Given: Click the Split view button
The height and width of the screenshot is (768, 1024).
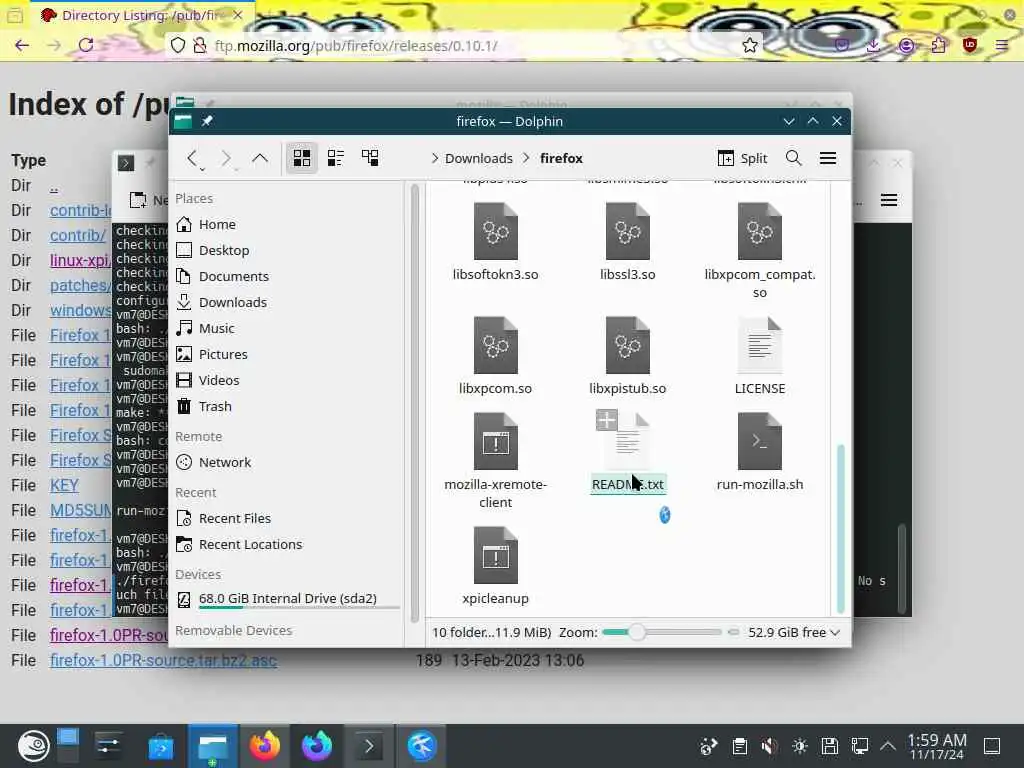Looking at the screenshot, I should [743, 158].
